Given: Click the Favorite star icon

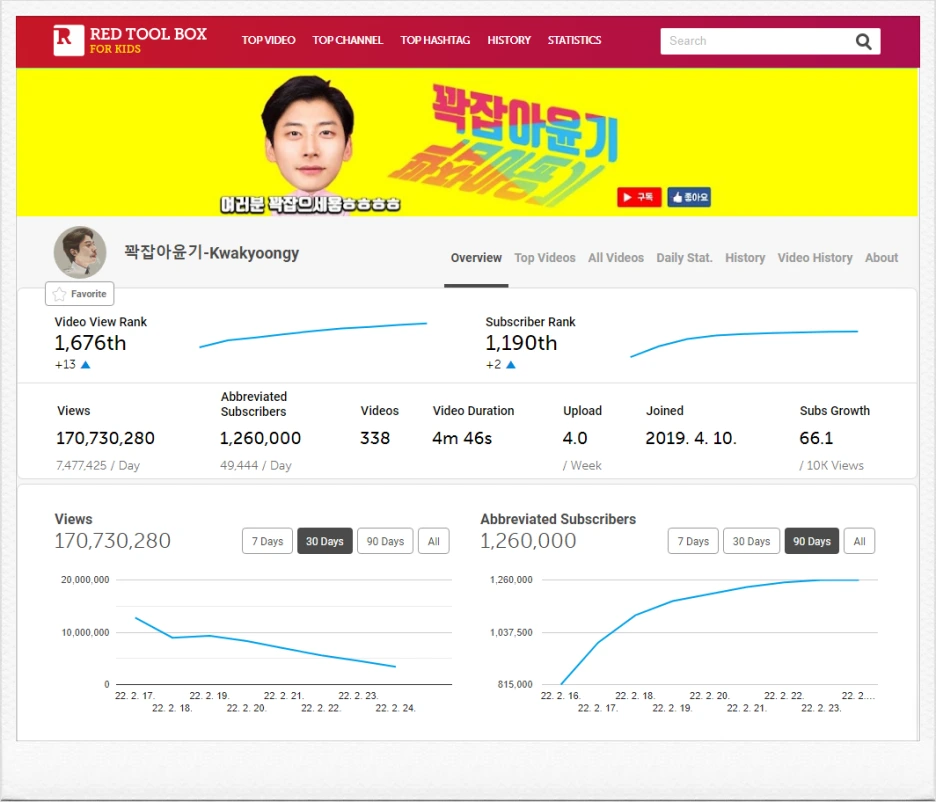Looking at the screenshot, I should pos(59,294).
